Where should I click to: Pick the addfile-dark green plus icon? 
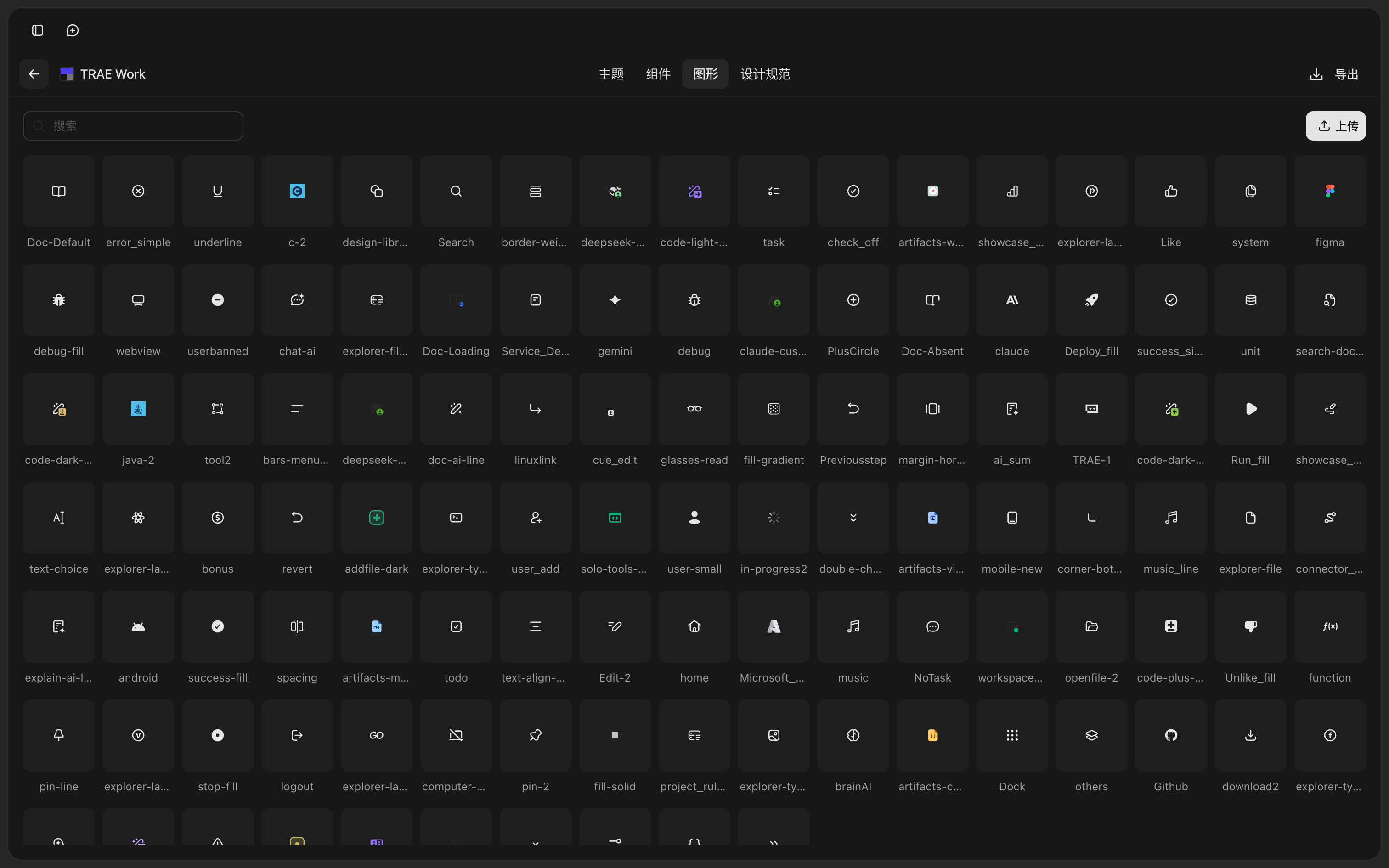[x=377, y=518]
